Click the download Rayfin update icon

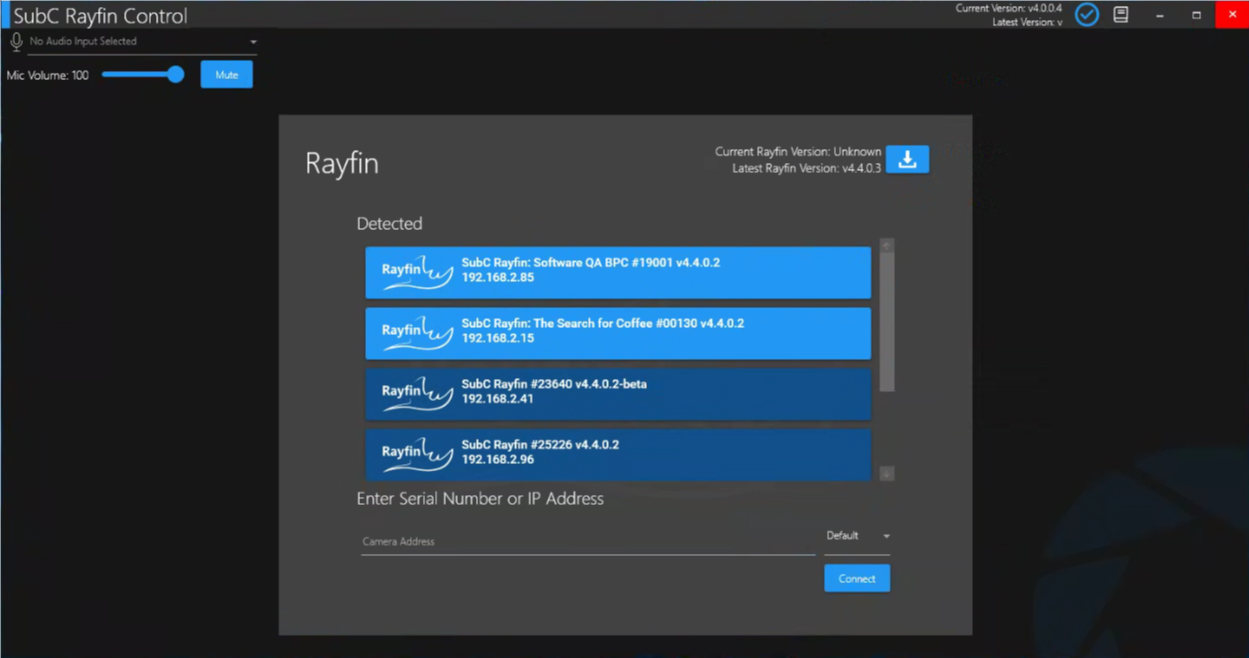coord(907,160)
